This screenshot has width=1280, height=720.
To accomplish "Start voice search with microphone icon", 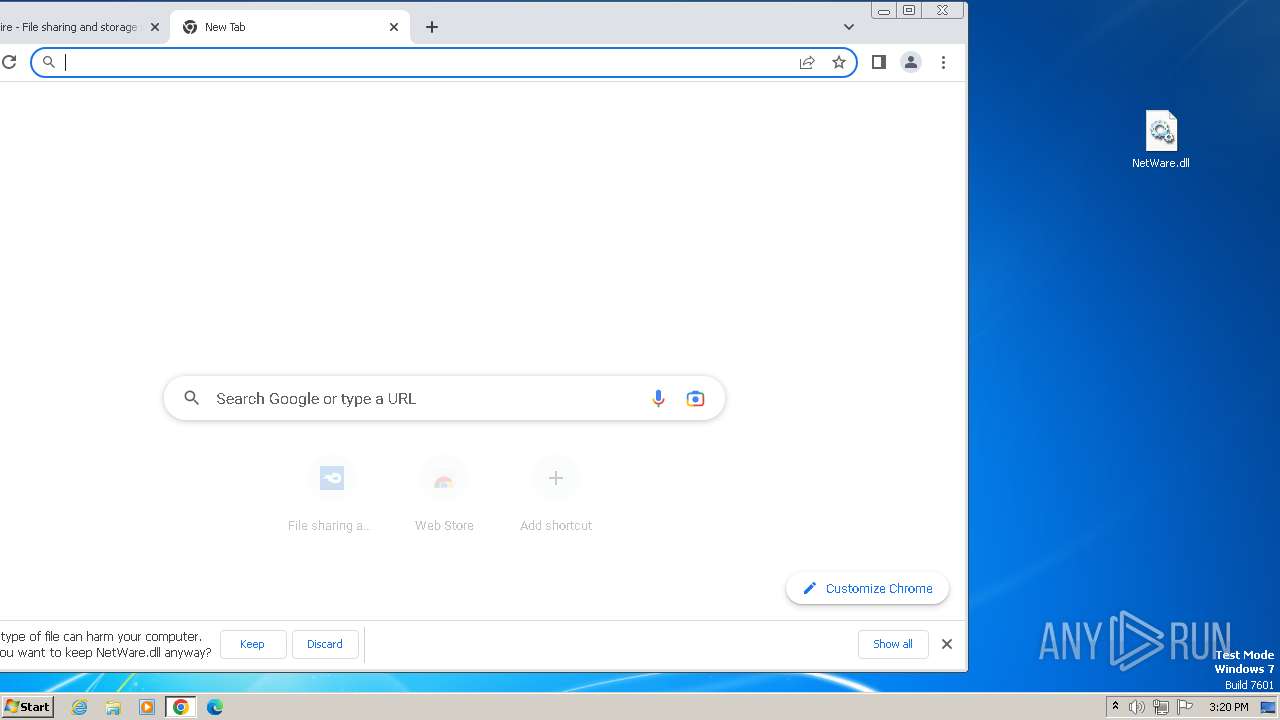I will [x=658, y=398].
